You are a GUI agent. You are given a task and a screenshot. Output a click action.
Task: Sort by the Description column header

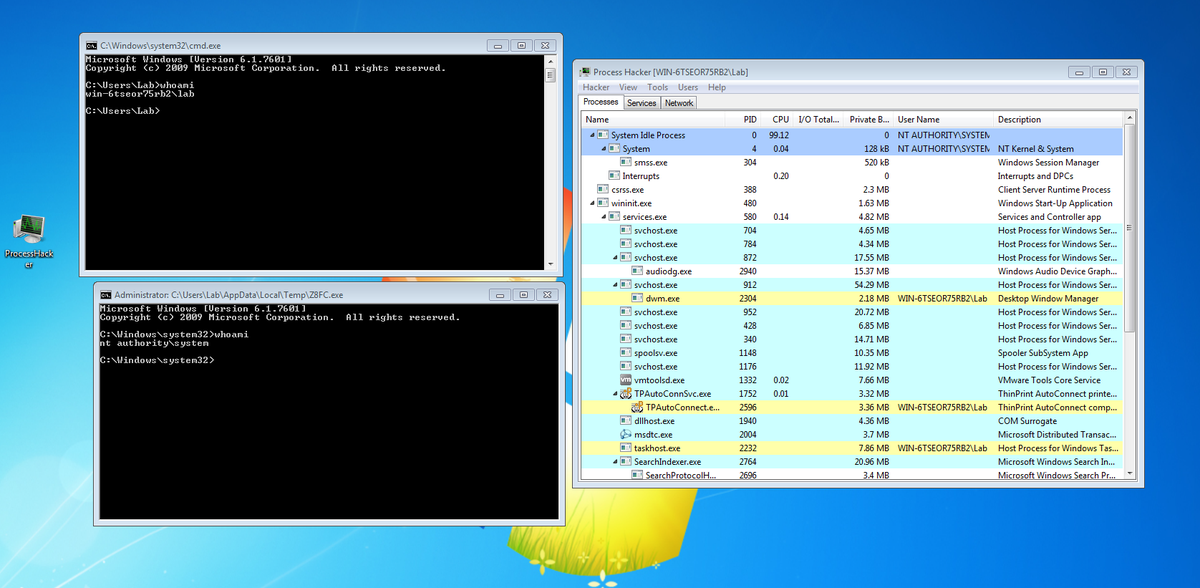tap(1057, 120)
